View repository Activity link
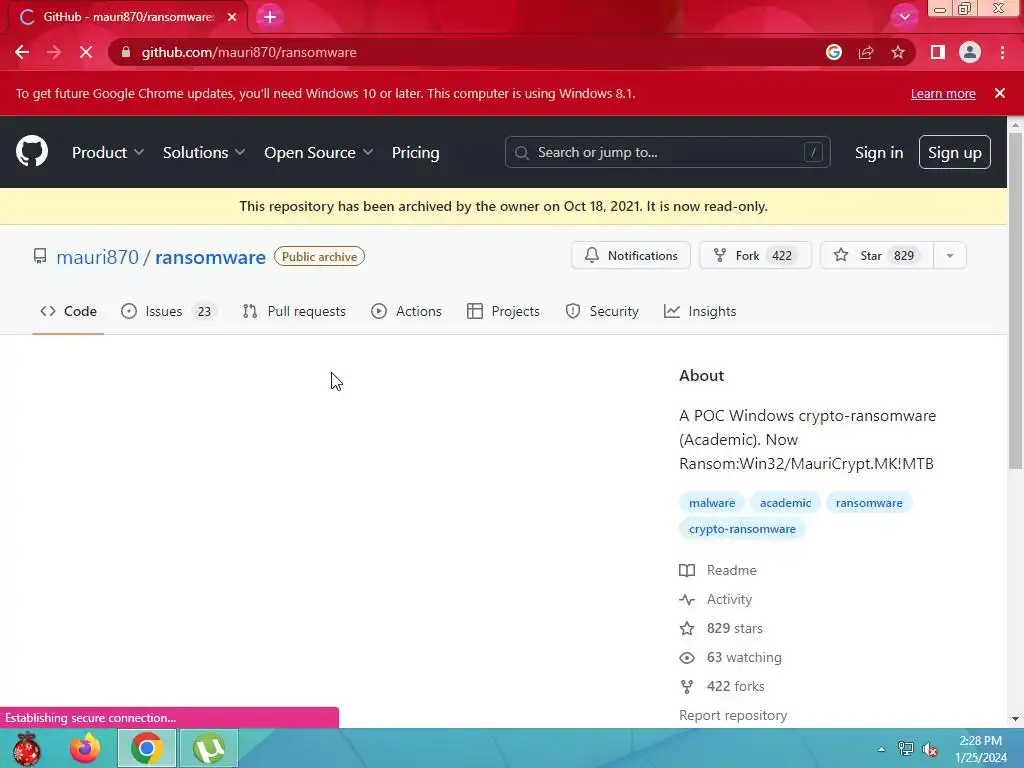Screen dimensions: 1024x768 point(716,600)
